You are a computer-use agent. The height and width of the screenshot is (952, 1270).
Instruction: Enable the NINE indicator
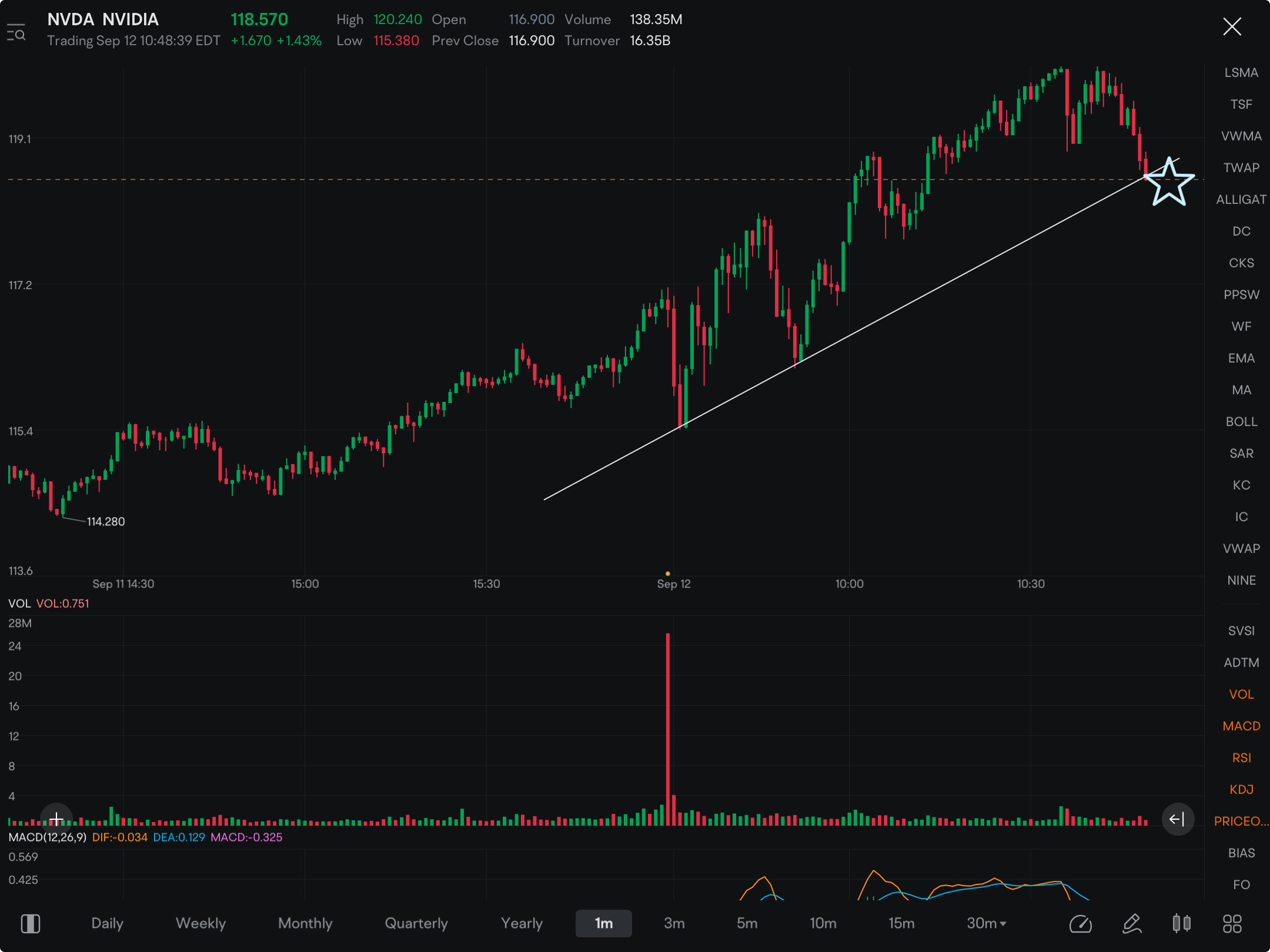click(x=1241, y=580)
